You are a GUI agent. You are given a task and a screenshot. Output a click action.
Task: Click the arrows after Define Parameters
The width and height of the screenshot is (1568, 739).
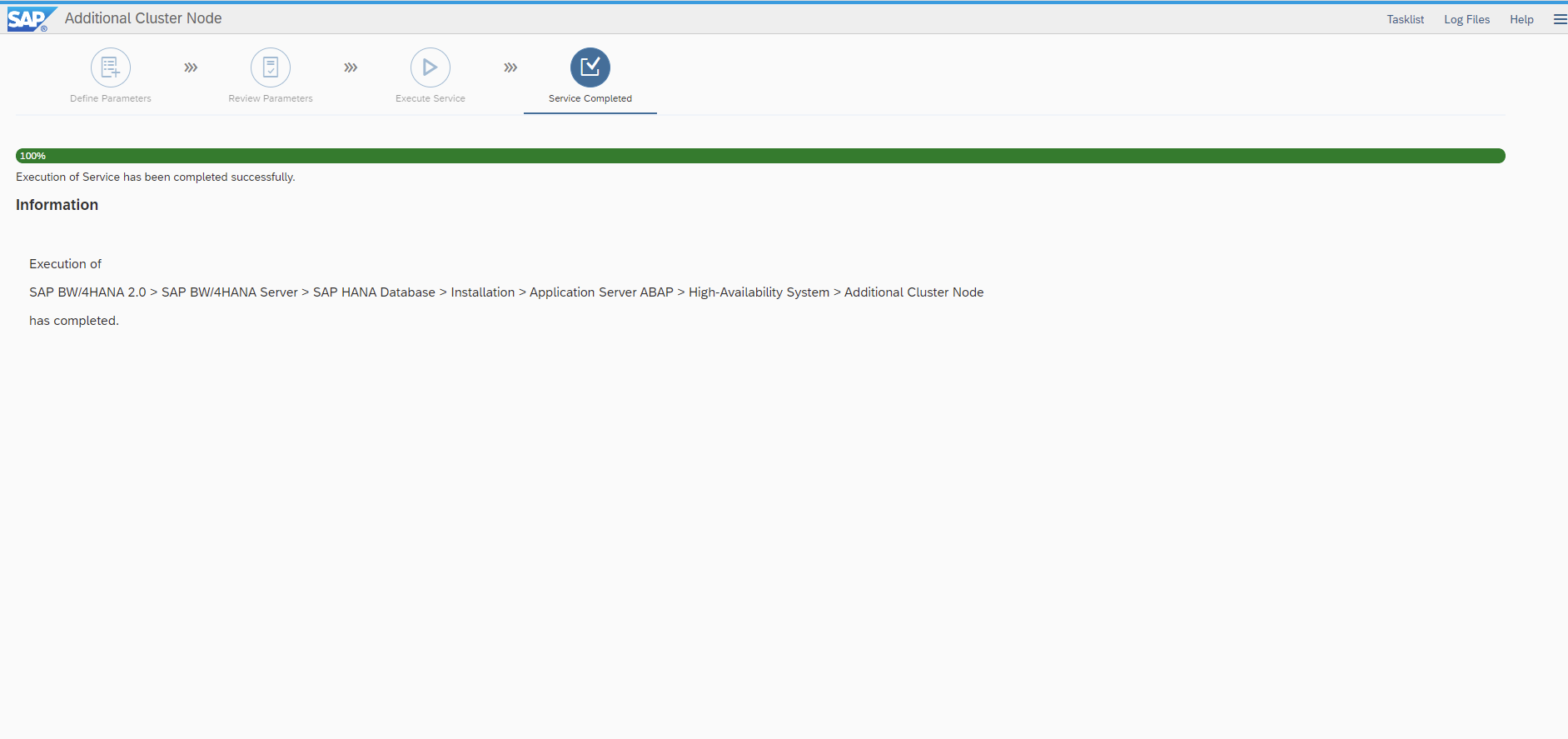coord(191,67)
